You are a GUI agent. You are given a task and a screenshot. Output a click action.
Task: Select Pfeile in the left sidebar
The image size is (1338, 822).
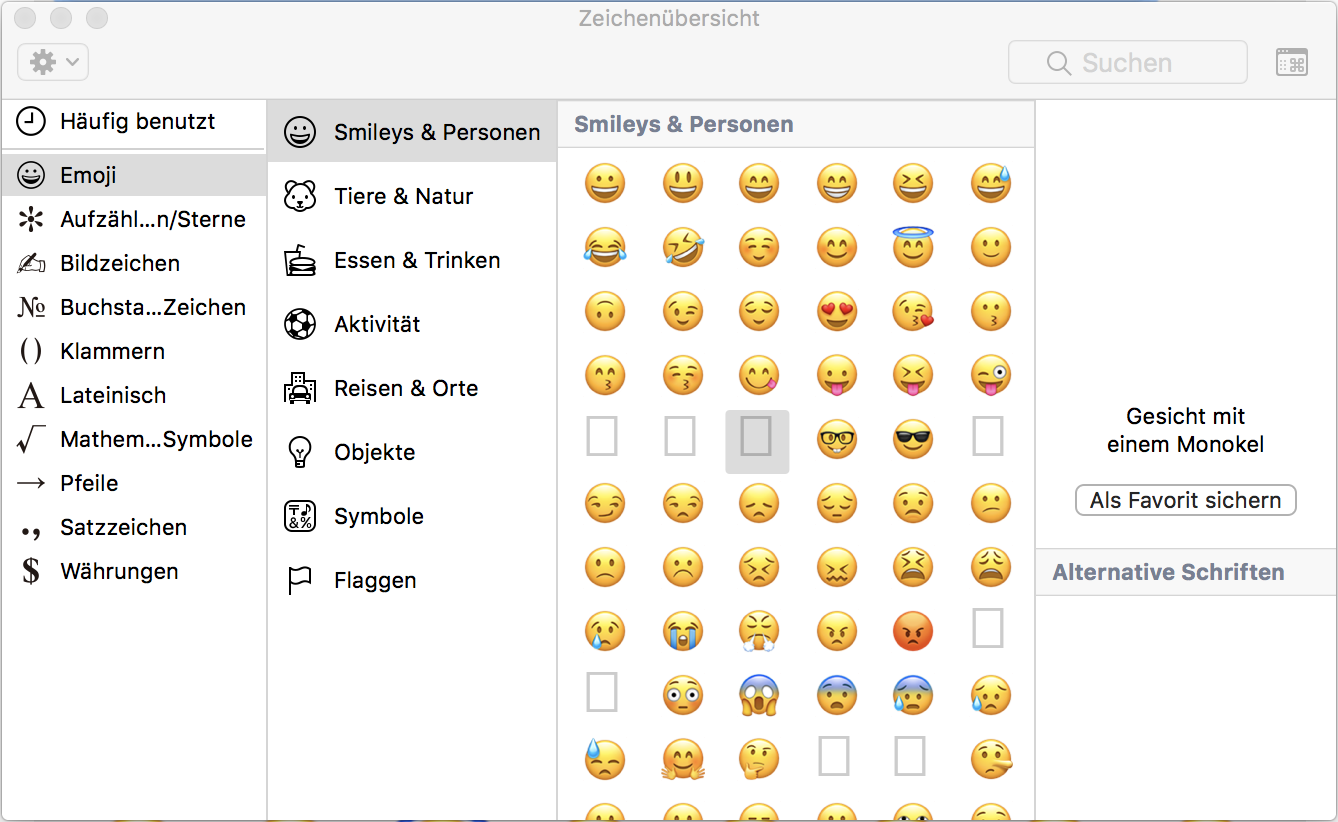89,483
